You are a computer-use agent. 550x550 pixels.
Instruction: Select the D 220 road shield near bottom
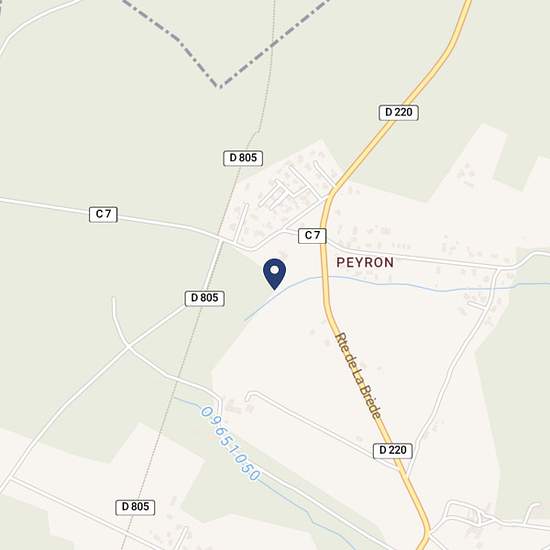pyautogui.click(x=393, y=450)
